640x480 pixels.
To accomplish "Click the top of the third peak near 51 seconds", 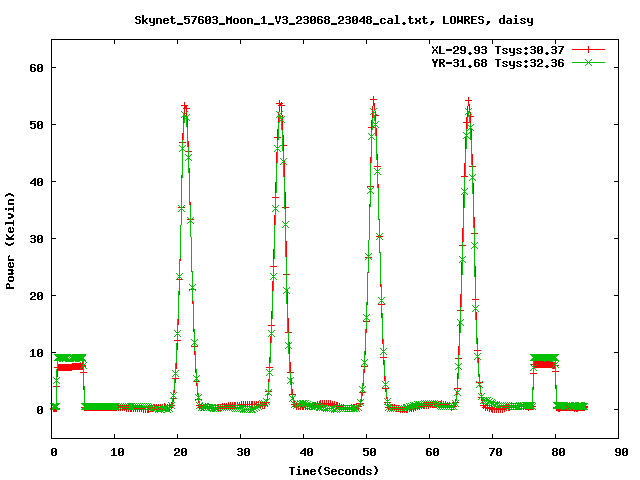I will pos(373,102).
